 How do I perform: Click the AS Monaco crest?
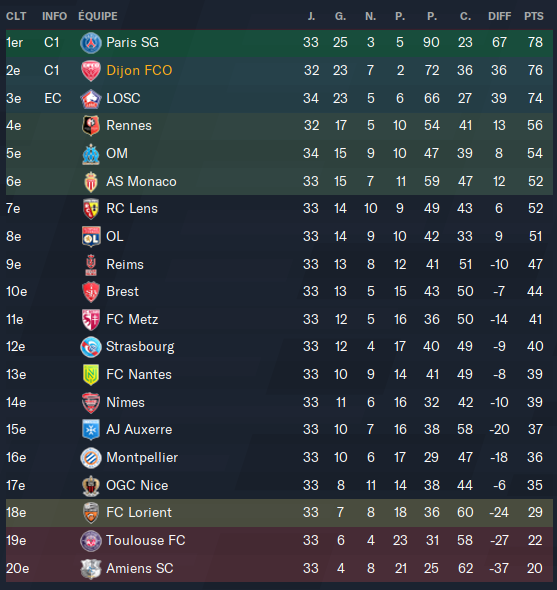click(x=91, y=182)
